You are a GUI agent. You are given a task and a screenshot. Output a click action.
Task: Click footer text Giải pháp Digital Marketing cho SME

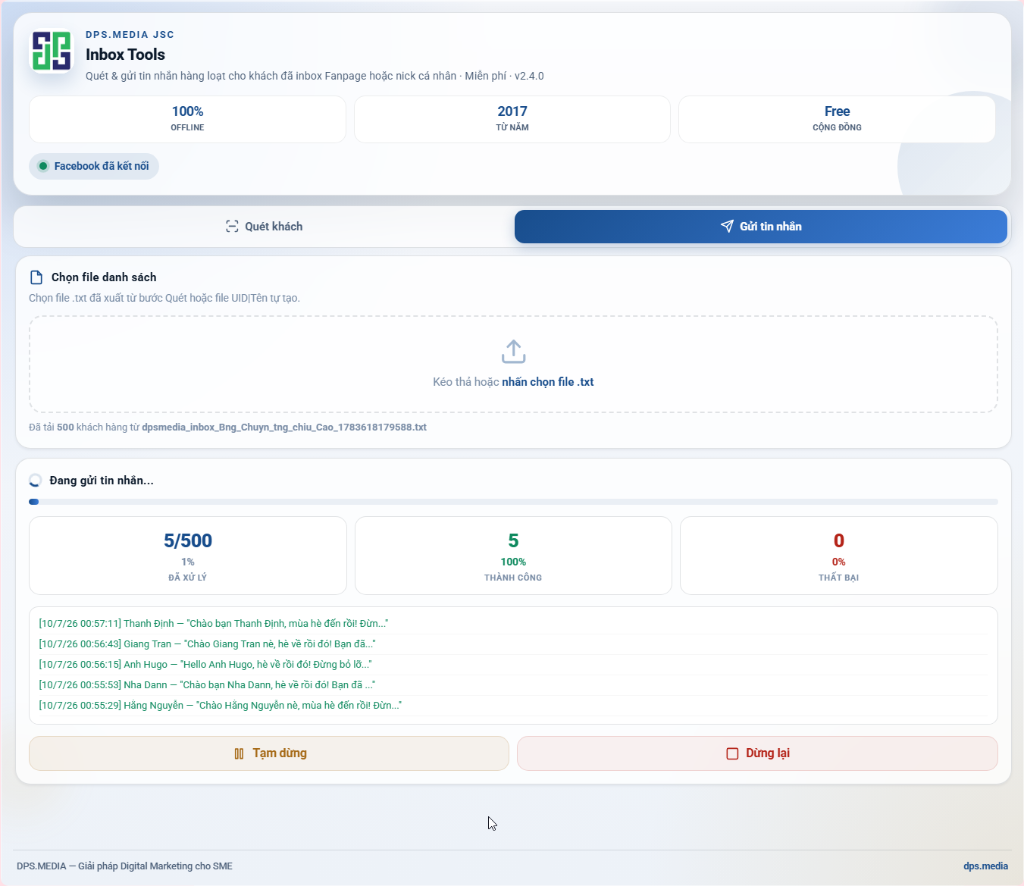pyautogui.click(x=155, y=866)
